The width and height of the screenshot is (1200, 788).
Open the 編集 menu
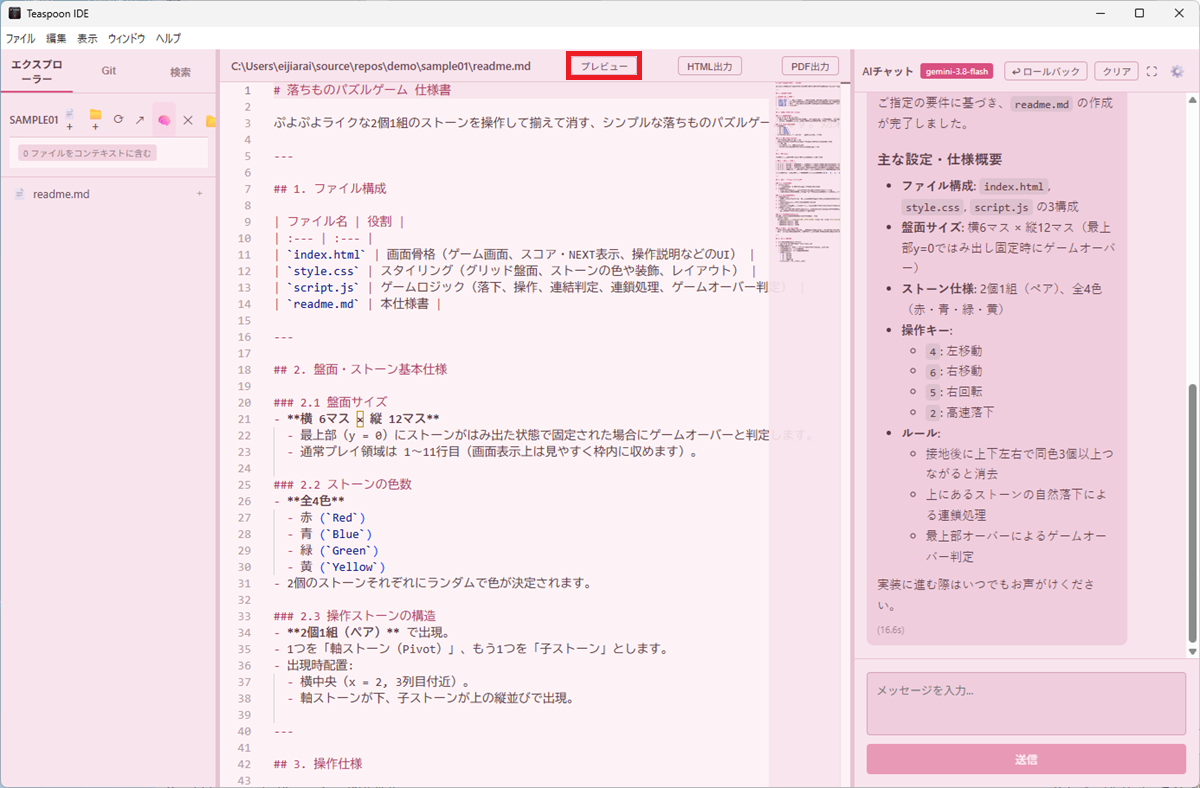(x=56, y=38)
